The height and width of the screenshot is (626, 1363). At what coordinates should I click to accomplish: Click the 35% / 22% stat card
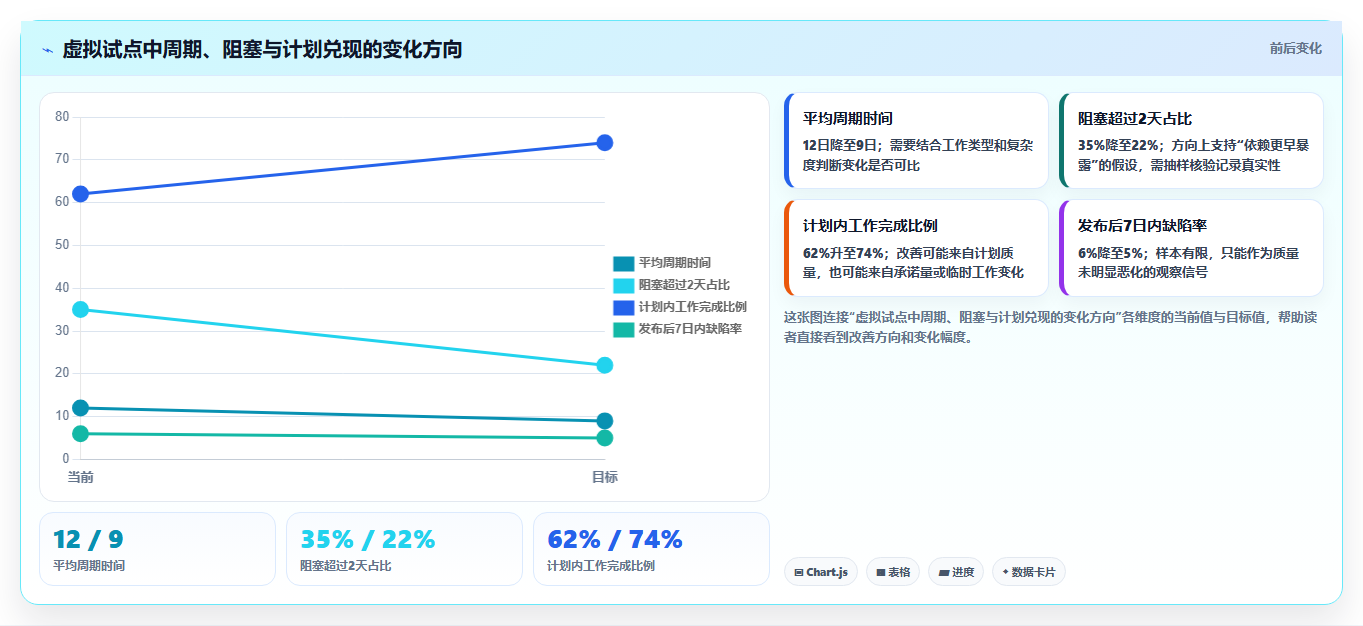tap(404, 549)
